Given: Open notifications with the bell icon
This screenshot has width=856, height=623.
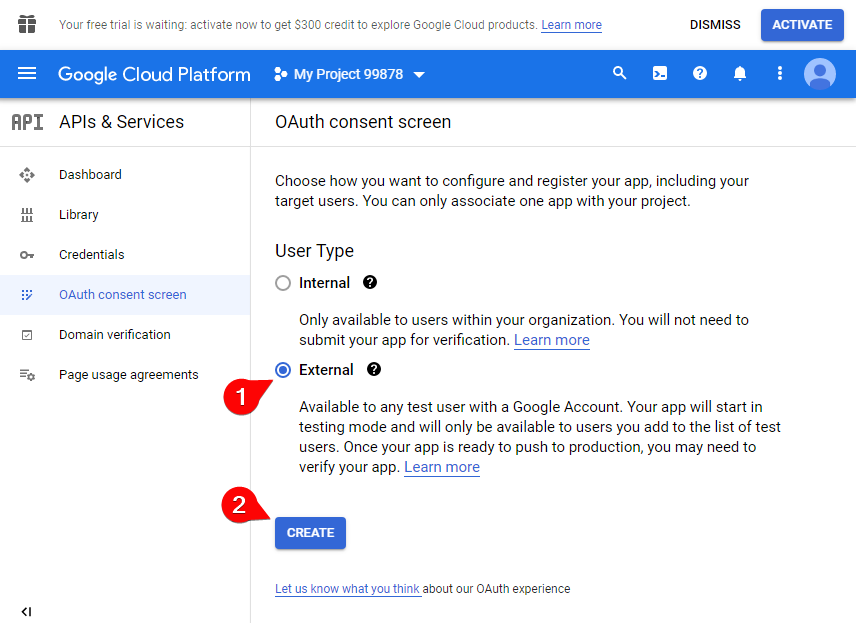Looking at the screenshot, I should [x=740, y=73].
